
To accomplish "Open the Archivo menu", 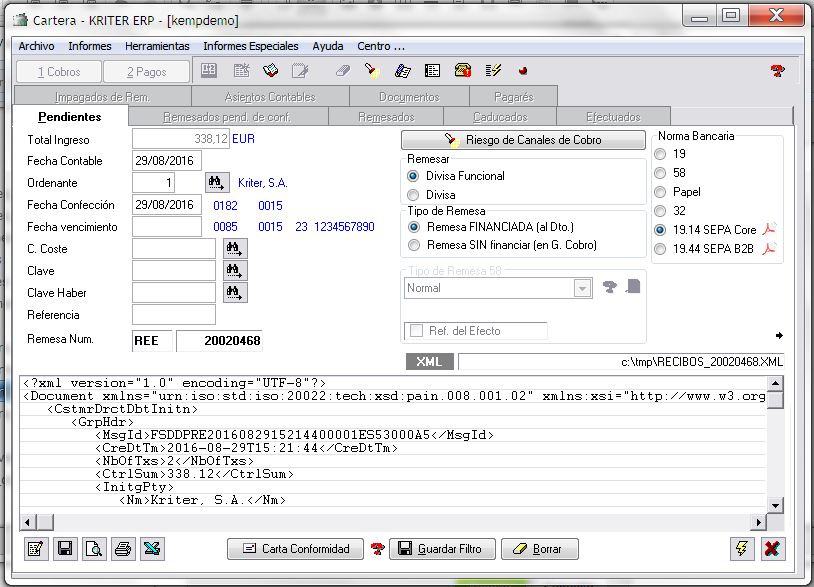I will coord(36,46).
